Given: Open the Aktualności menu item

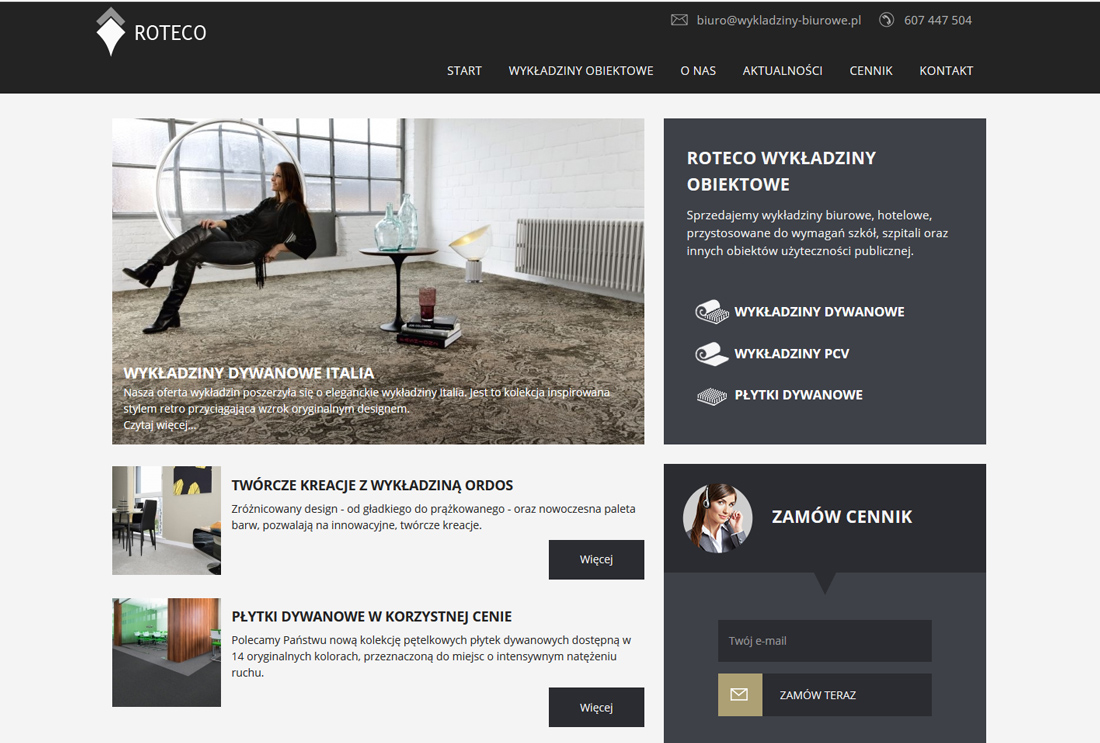Looking at the screenshot, I should point(782,71).
